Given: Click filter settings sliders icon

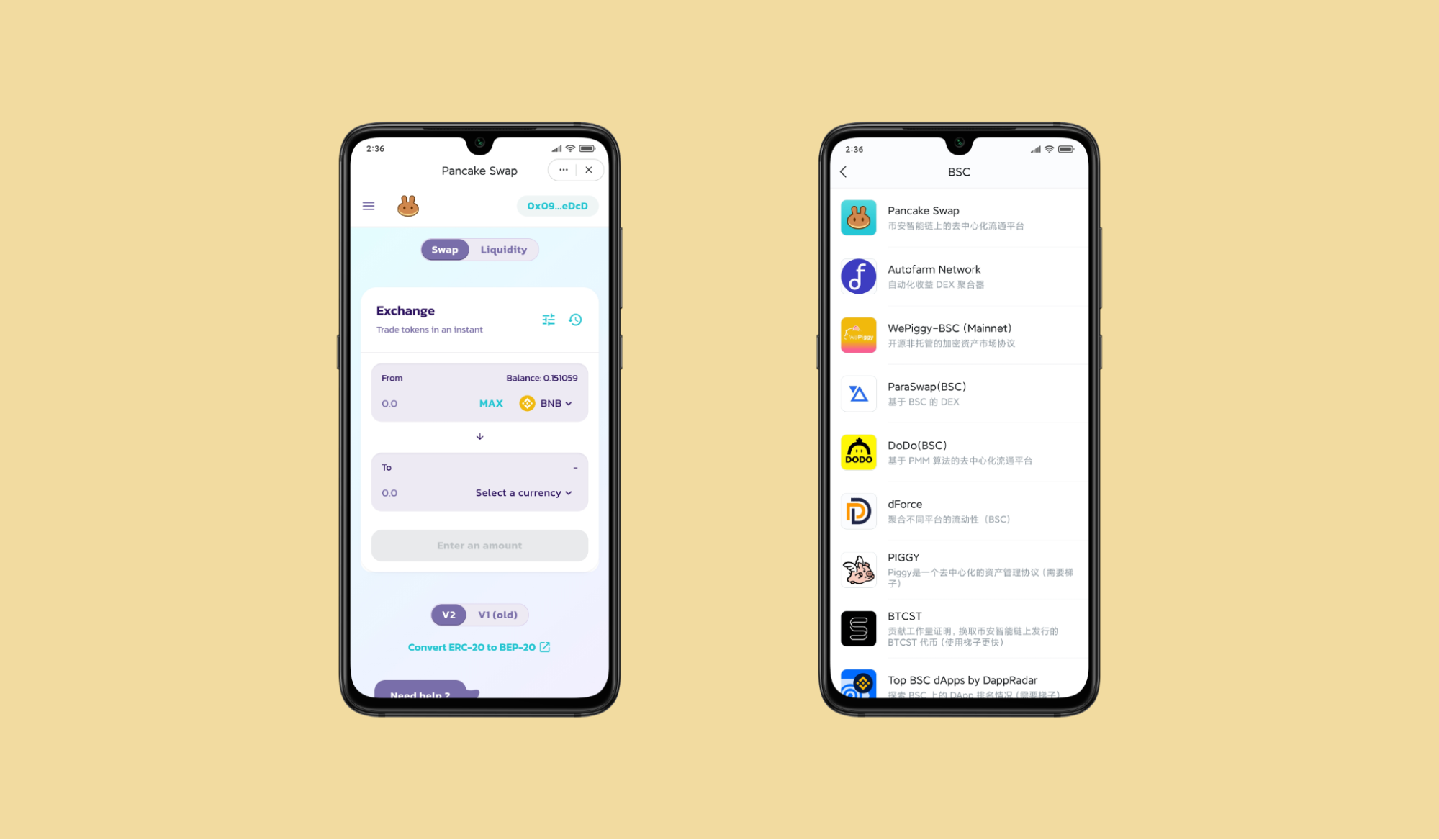Looking at the screenshot, I should click(549, 319).
